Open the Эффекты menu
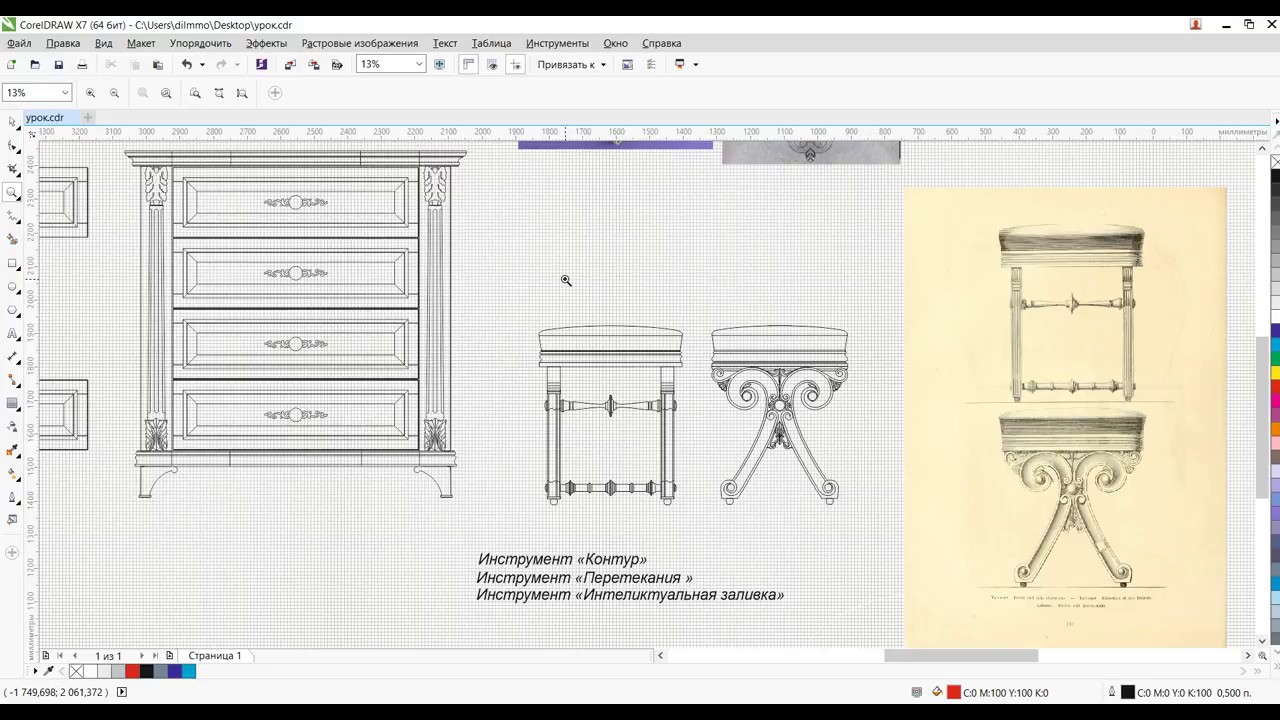 (267, 43)
